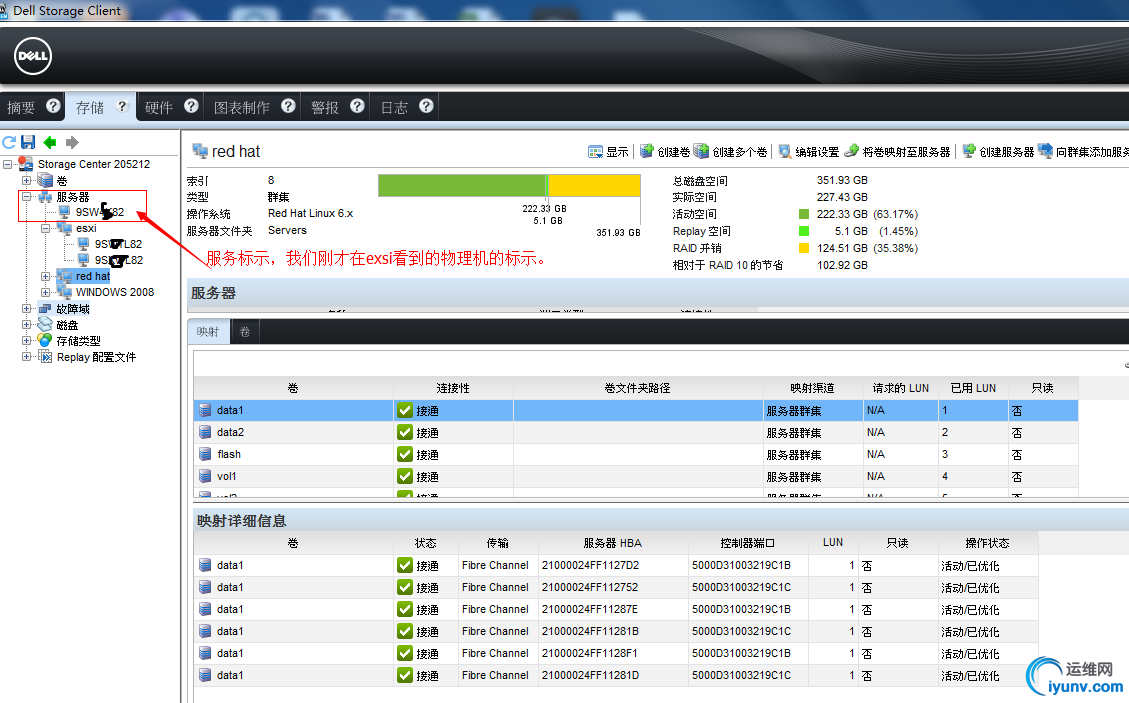
Task: Sort by the 请求的 LUN column header
Action: click(x=901, y=388)
